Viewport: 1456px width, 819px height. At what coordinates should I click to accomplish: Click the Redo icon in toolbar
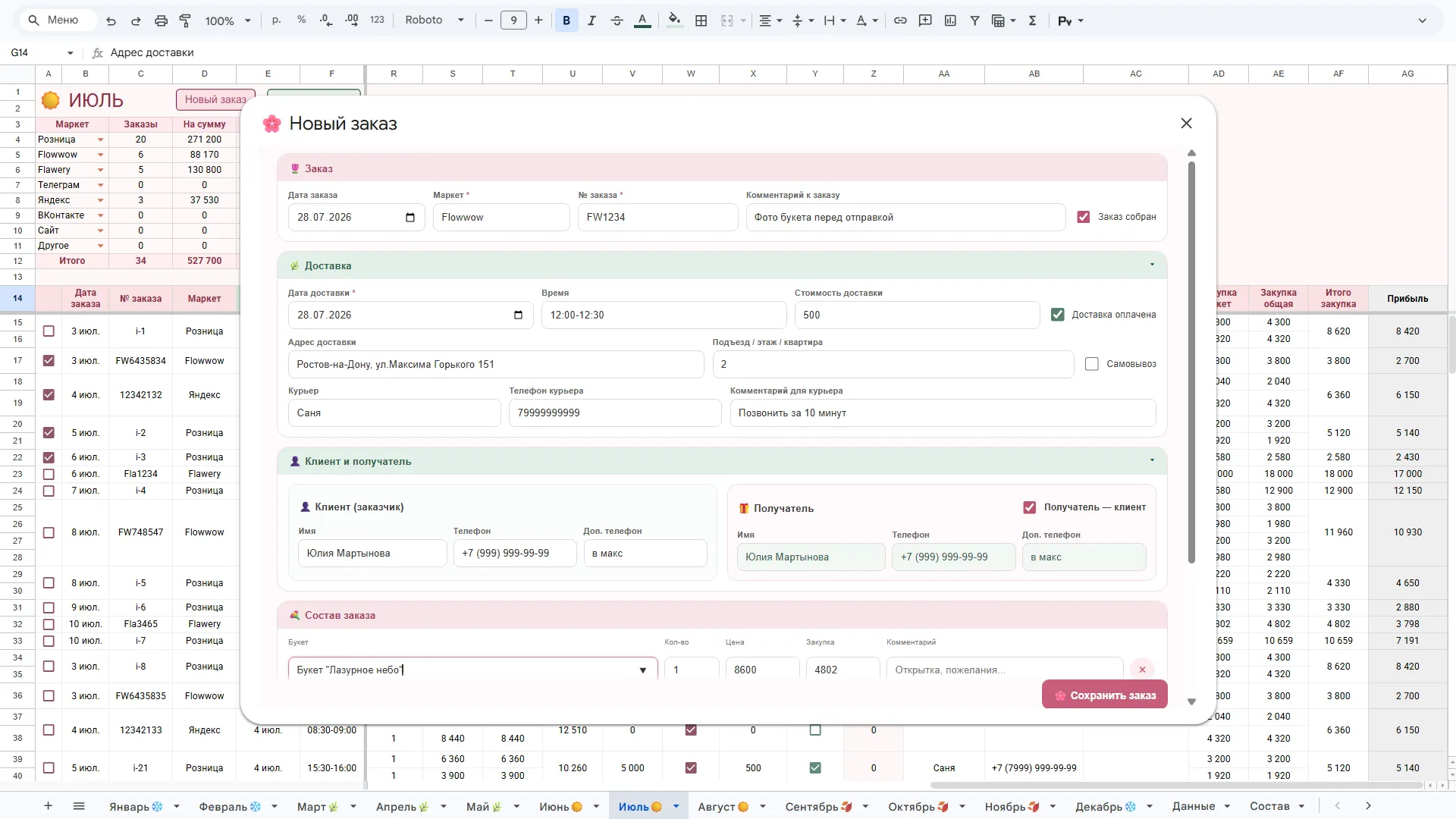click(x=136, y=20)
